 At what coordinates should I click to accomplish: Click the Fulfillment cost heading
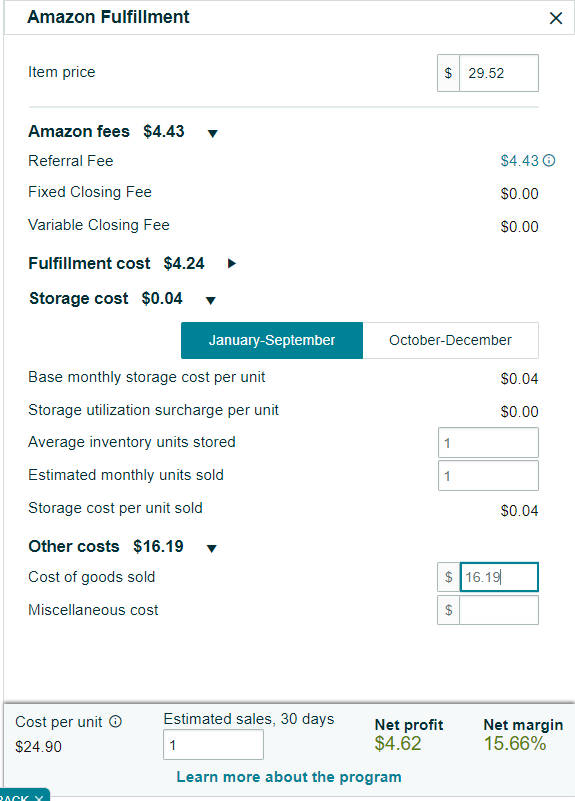(89, 263)
